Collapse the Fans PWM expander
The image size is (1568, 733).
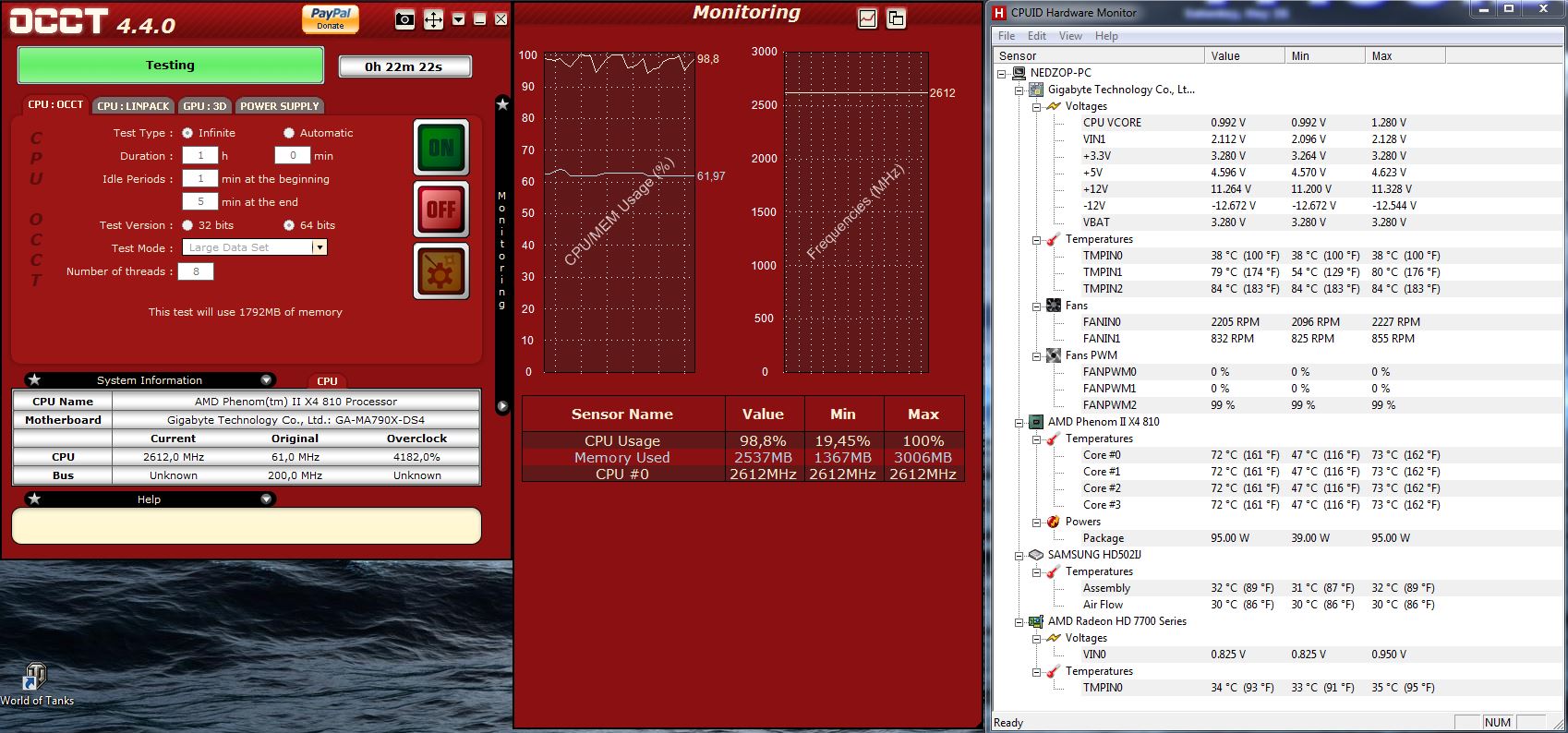pos(1037,355)
